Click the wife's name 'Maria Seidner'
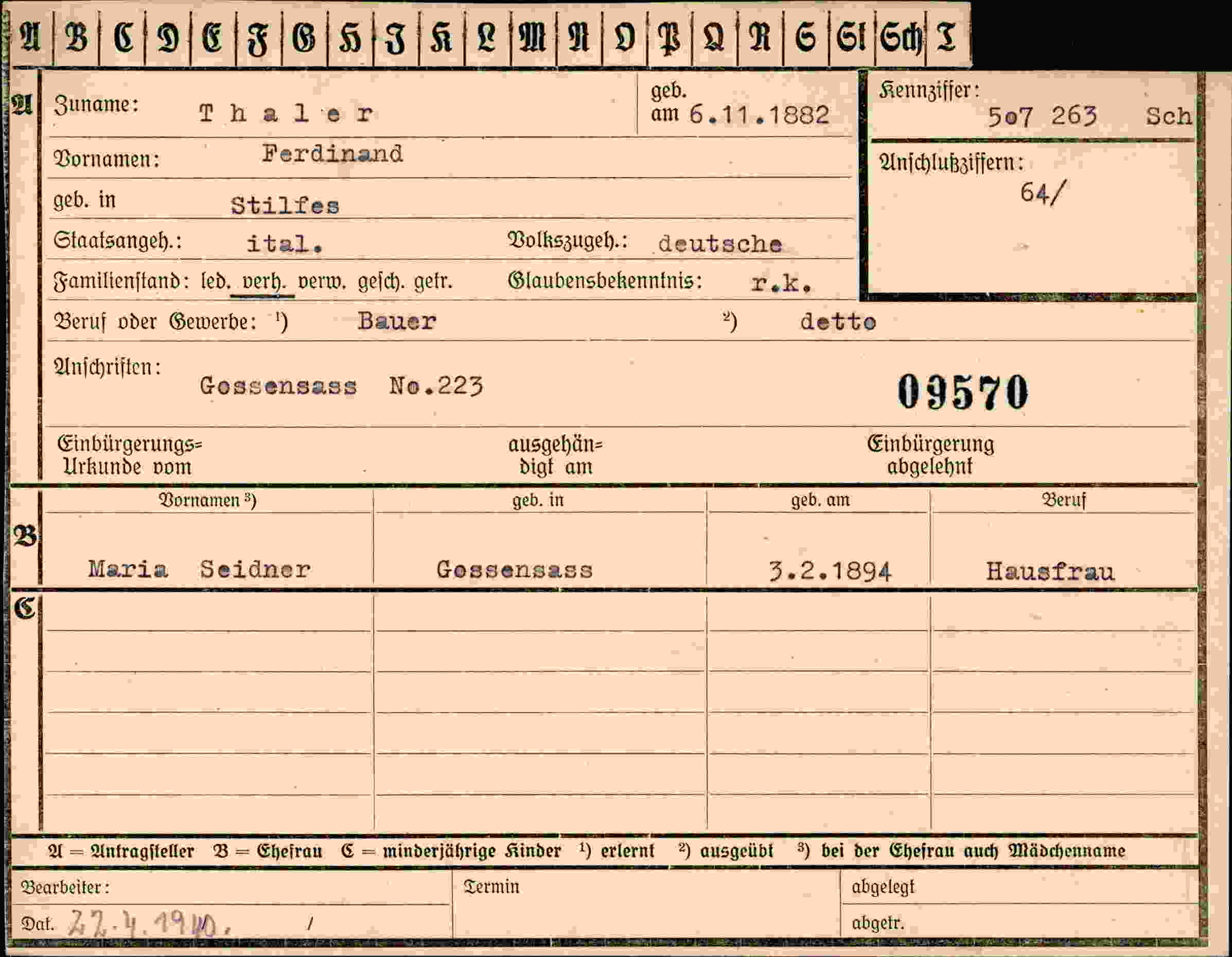 199,570
